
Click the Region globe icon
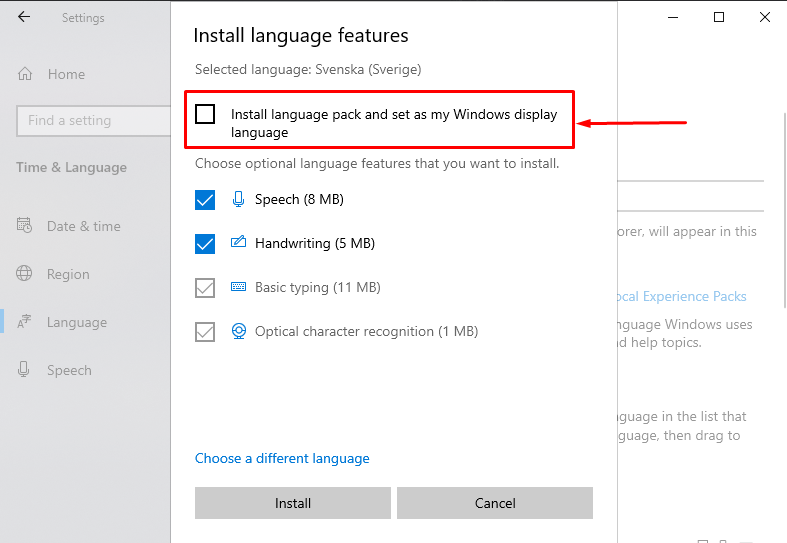click(25, 274)
